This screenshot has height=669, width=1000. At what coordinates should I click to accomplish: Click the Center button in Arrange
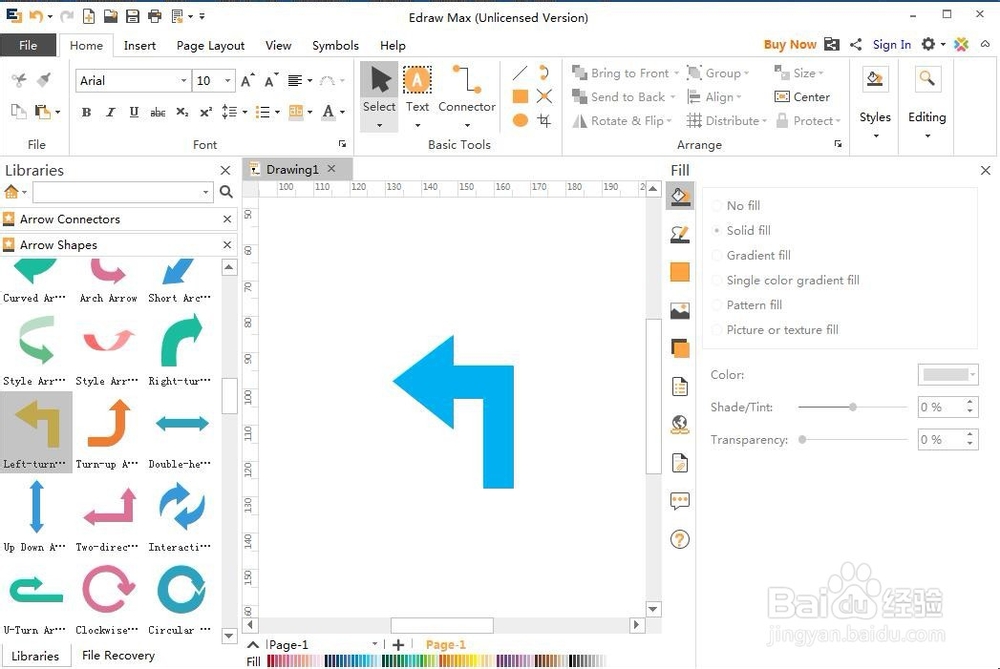click(x=802, y=97)
